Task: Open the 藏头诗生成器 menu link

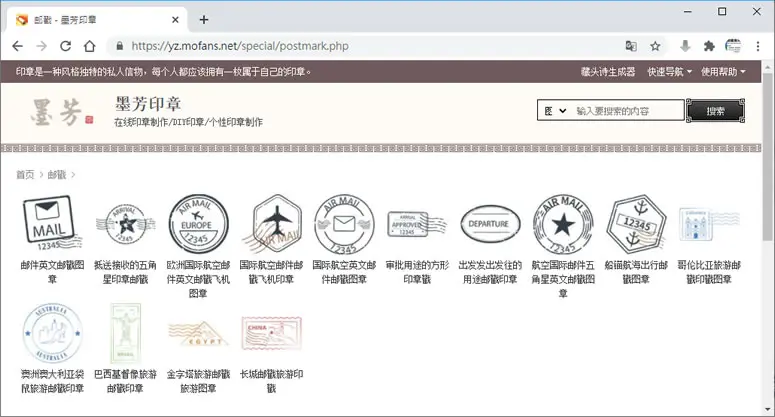Action: tap(608, 72)
